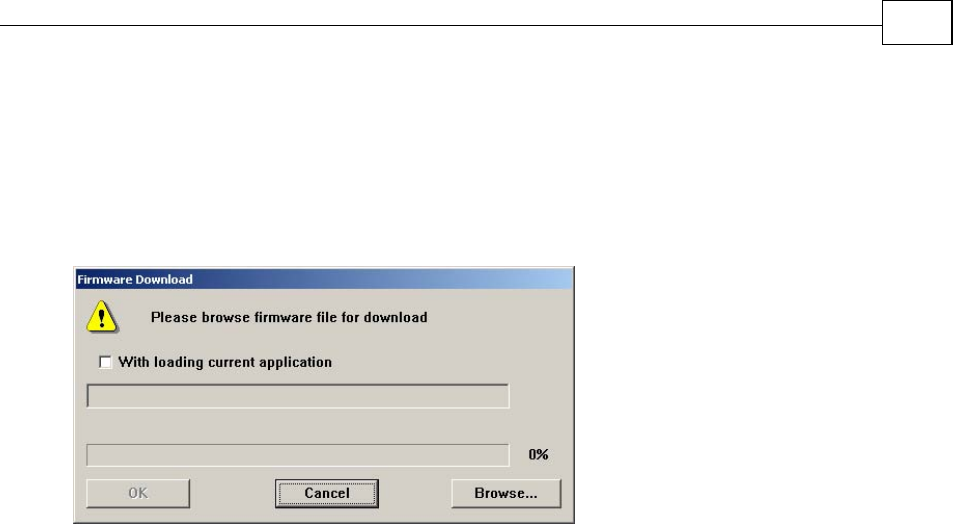
Task: Click the empty square box at top right
Action: pos(917,22)
